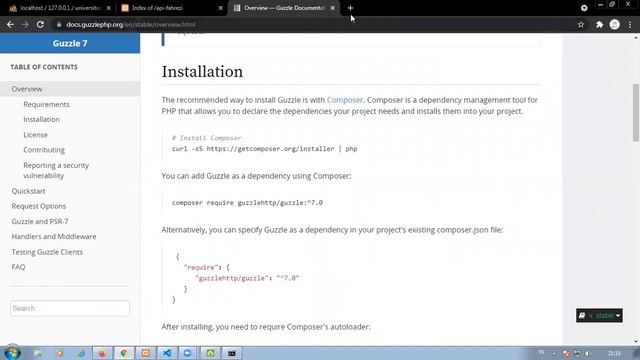Reload the Guzzle documentation page
640x360 pixels.
[x=40, y=24]
